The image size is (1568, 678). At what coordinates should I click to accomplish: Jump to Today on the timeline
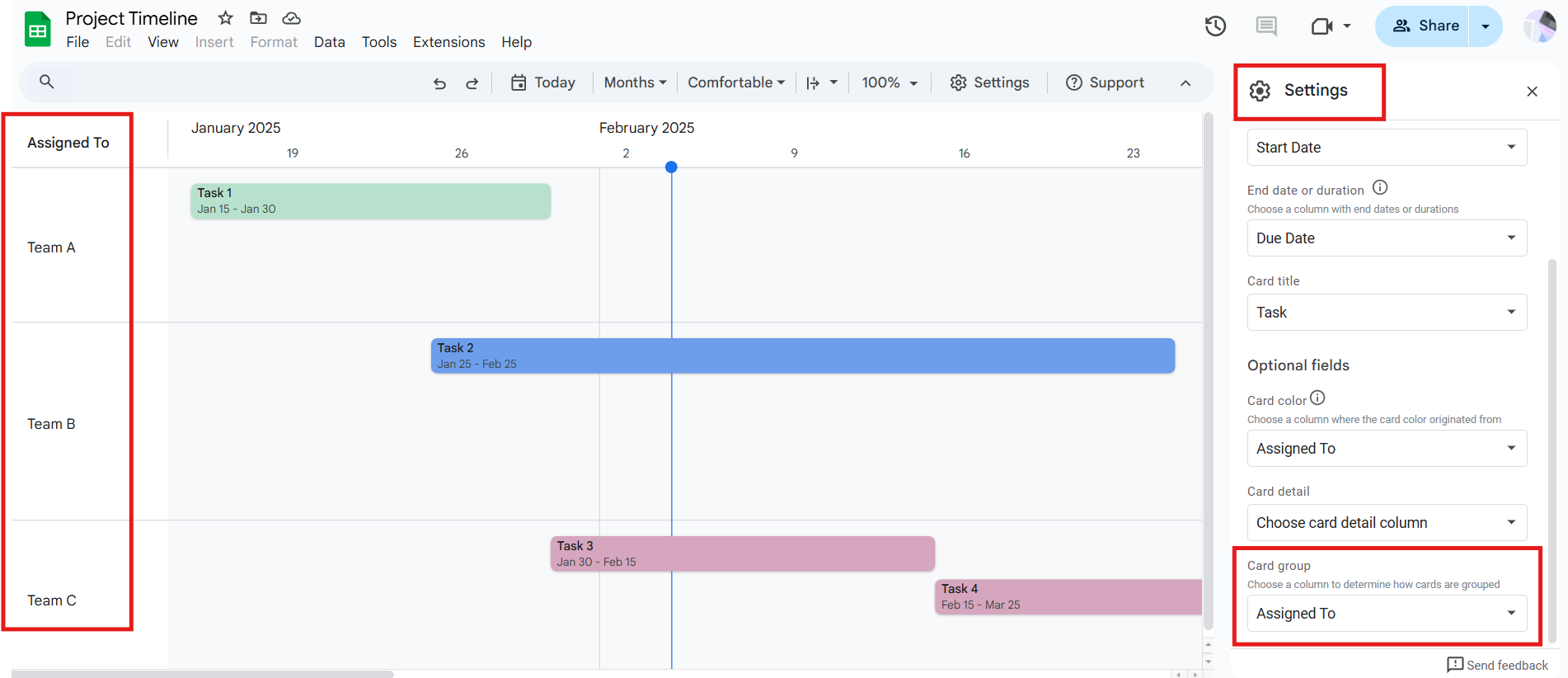pos(543,82)
